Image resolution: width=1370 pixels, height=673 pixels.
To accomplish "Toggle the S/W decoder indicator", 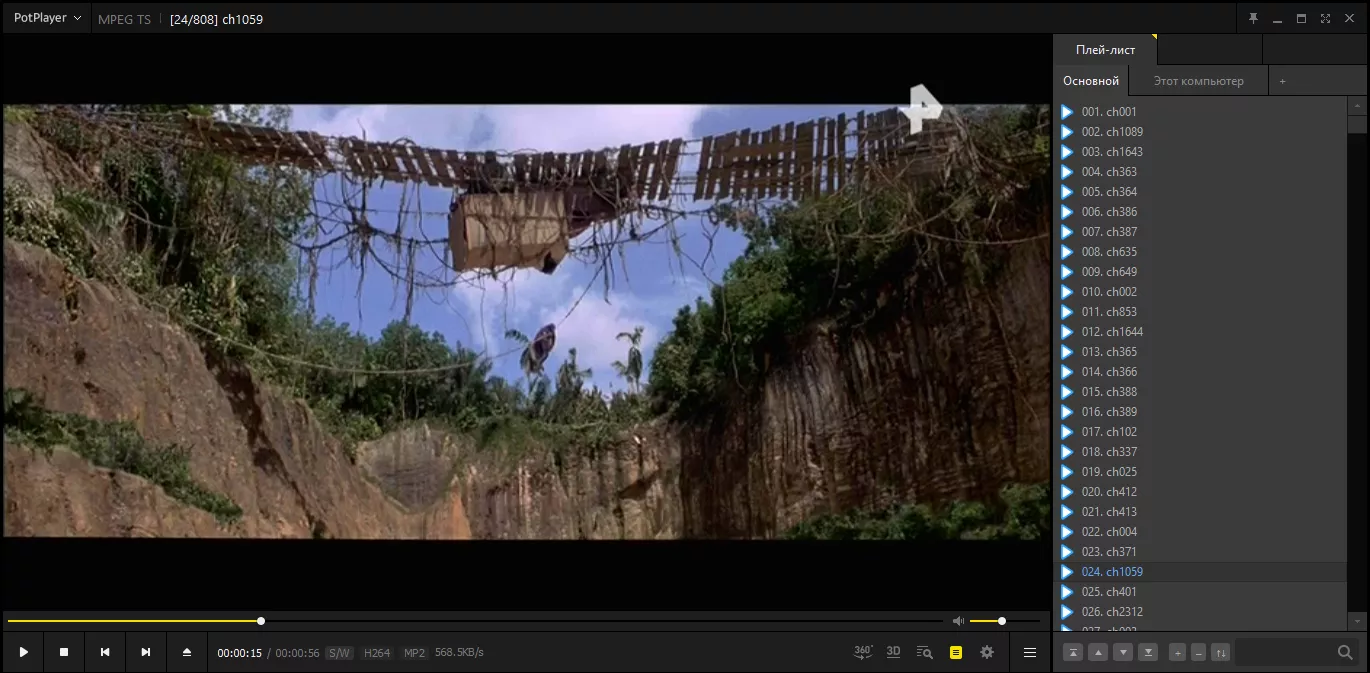I will (x=339, y=653).
